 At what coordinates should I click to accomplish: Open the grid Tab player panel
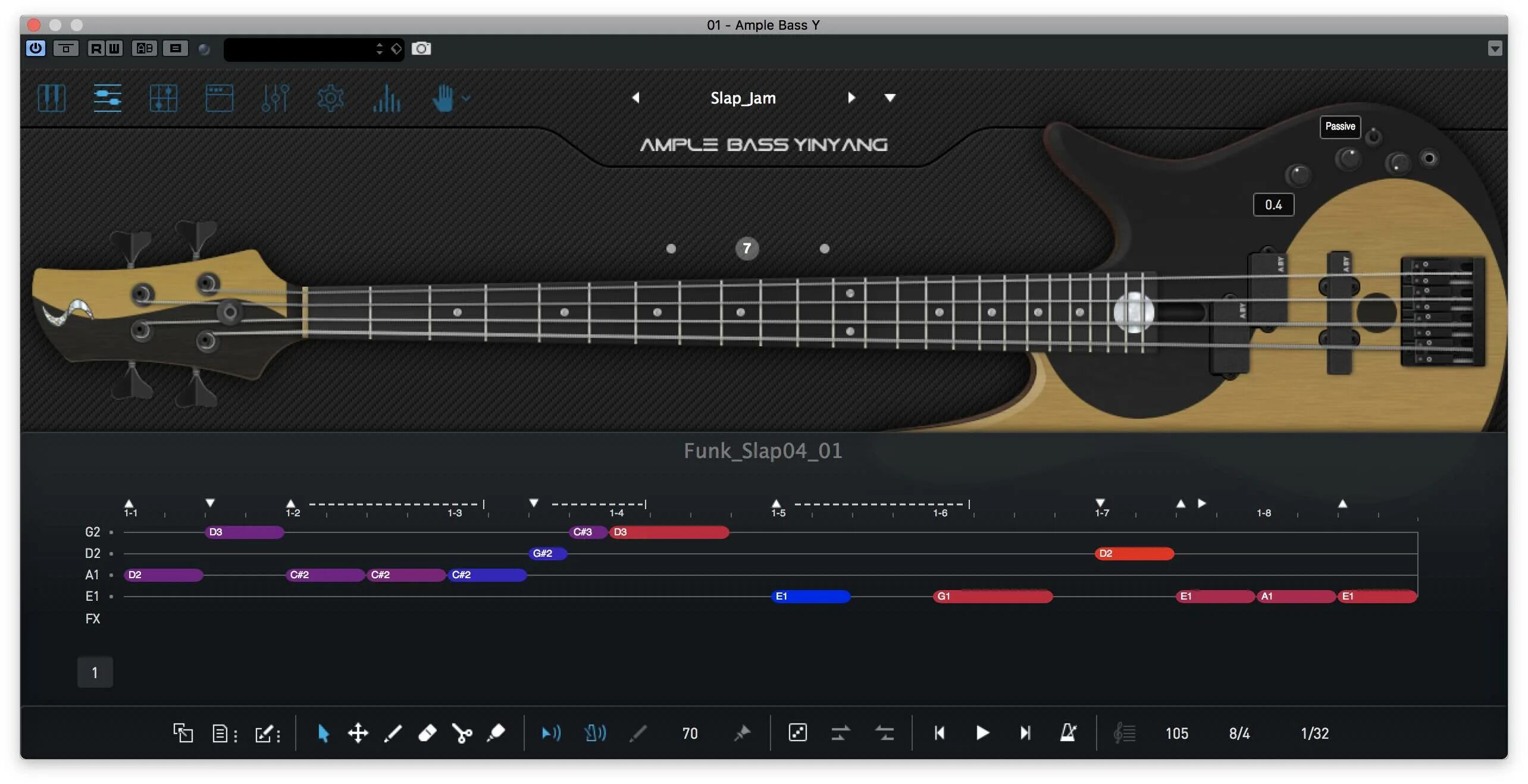point(163,98)
